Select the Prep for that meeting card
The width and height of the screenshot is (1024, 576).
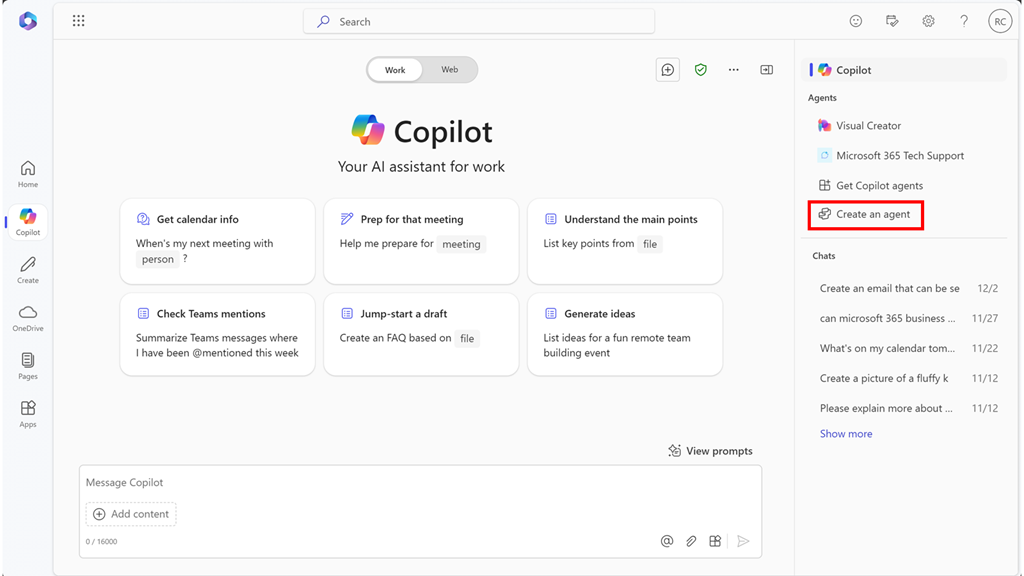421,240
